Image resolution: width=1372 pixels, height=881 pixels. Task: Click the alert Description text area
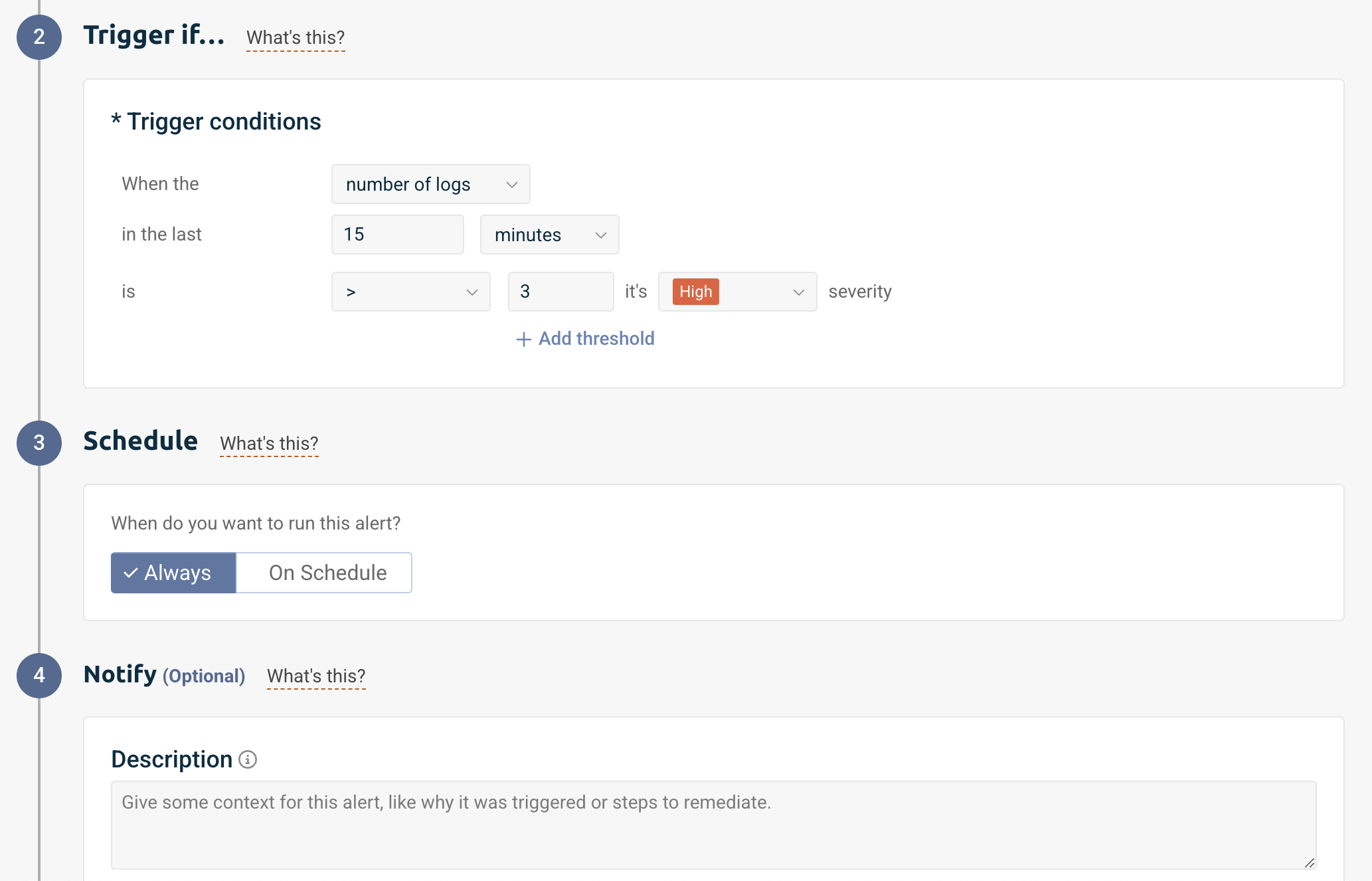click(713, 825)
